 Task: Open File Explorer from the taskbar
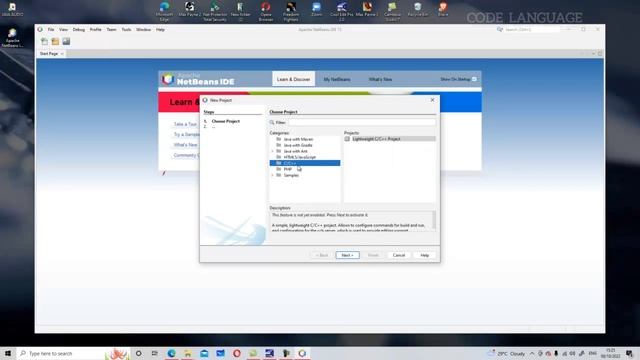188,353
